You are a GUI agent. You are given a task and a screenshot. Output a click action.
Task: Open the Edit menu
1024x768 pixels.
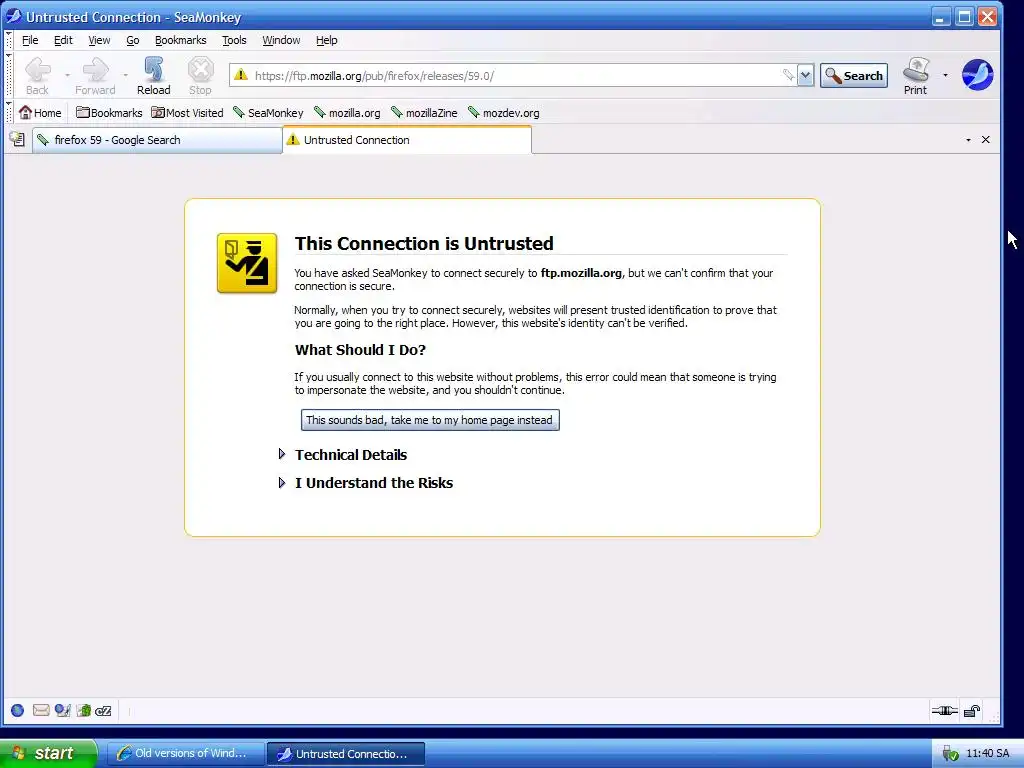(x=63, y=40)
